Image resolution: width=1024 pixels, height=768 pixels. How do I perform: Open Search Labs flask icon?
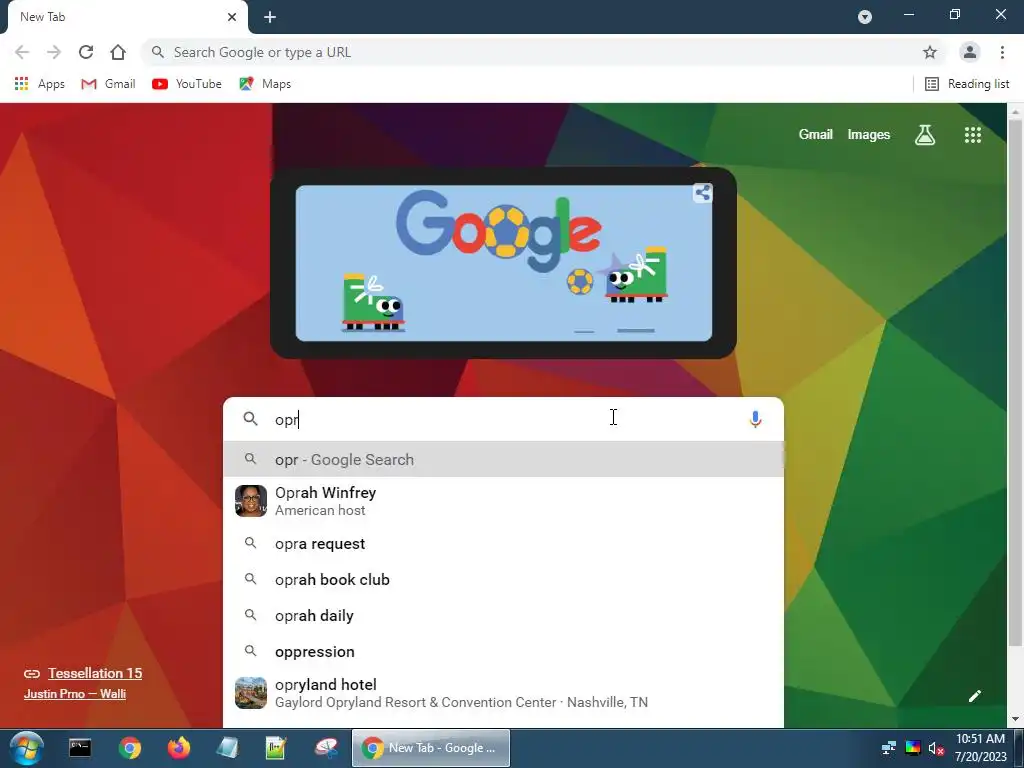(925, 135)
